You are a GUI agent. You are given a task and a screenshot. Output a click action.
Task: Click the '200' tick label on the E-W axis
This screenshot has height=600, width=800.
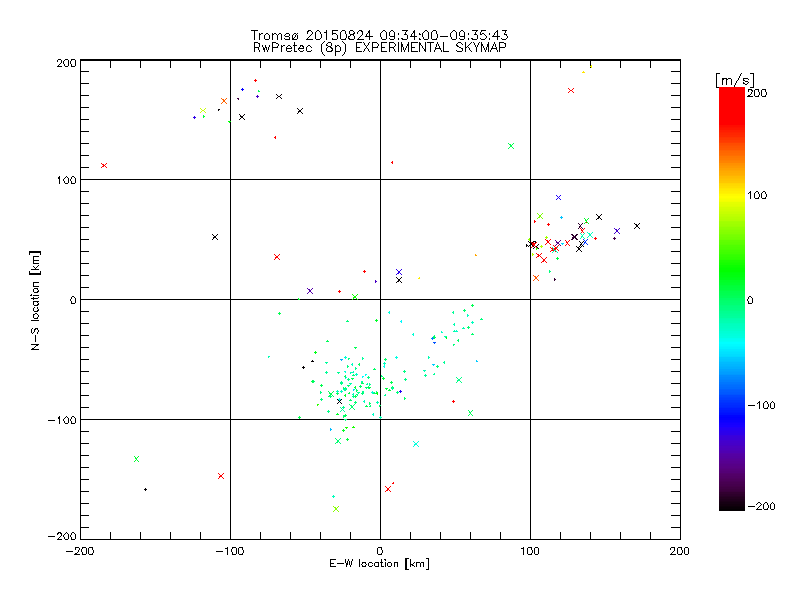point(680,552)
